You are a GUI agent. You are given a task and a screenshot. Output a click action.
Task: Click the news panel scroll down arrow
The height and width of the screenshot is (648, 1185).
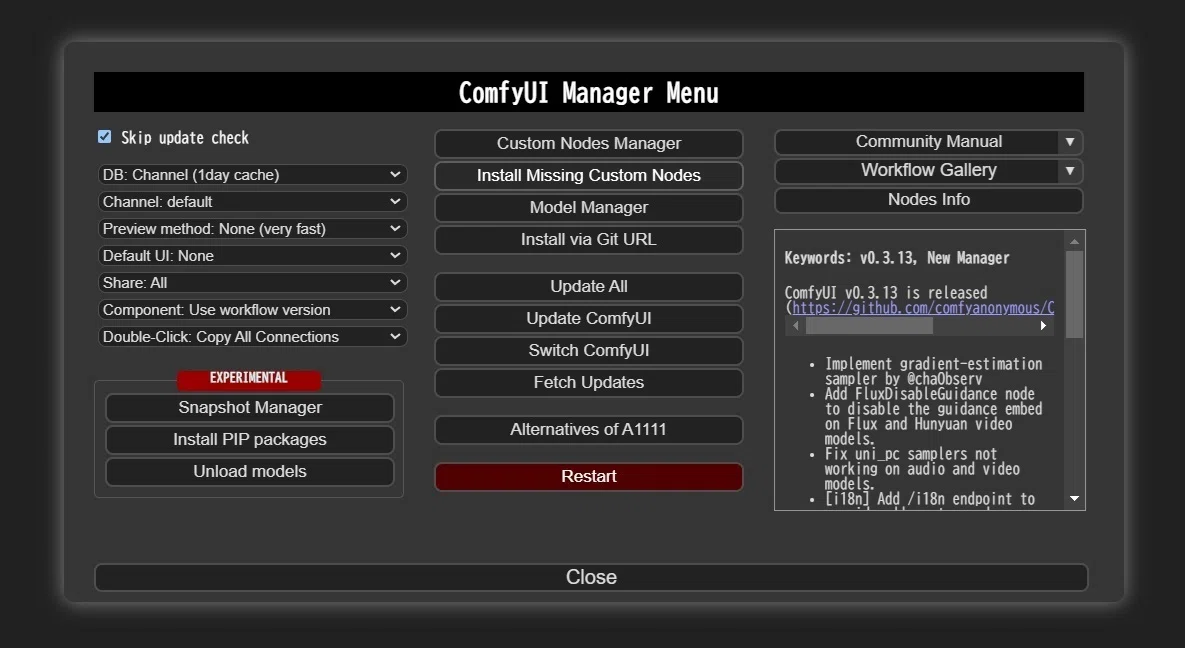[x=1074, y=498]
